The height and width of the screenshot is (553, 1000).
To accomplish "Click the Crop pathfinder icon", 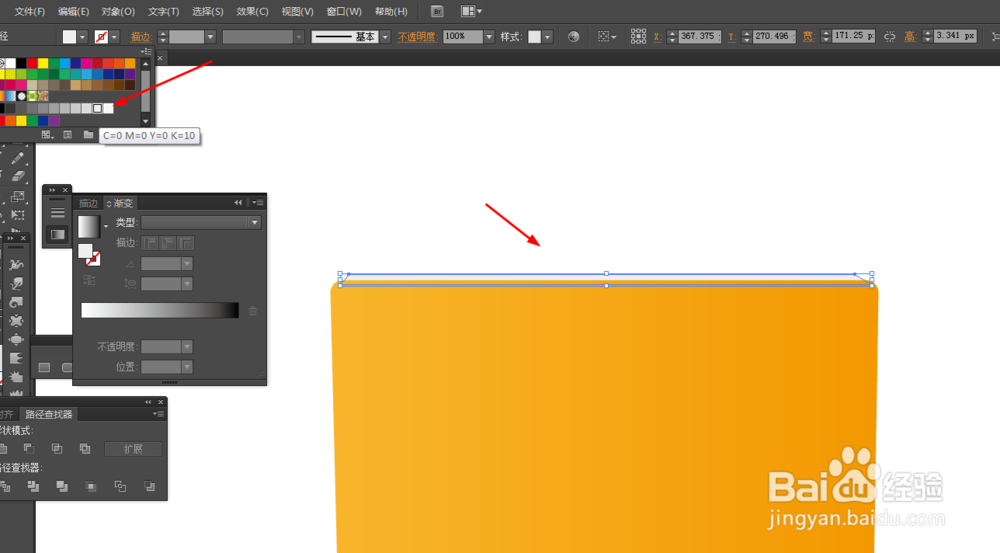I will tap(91, 487).
